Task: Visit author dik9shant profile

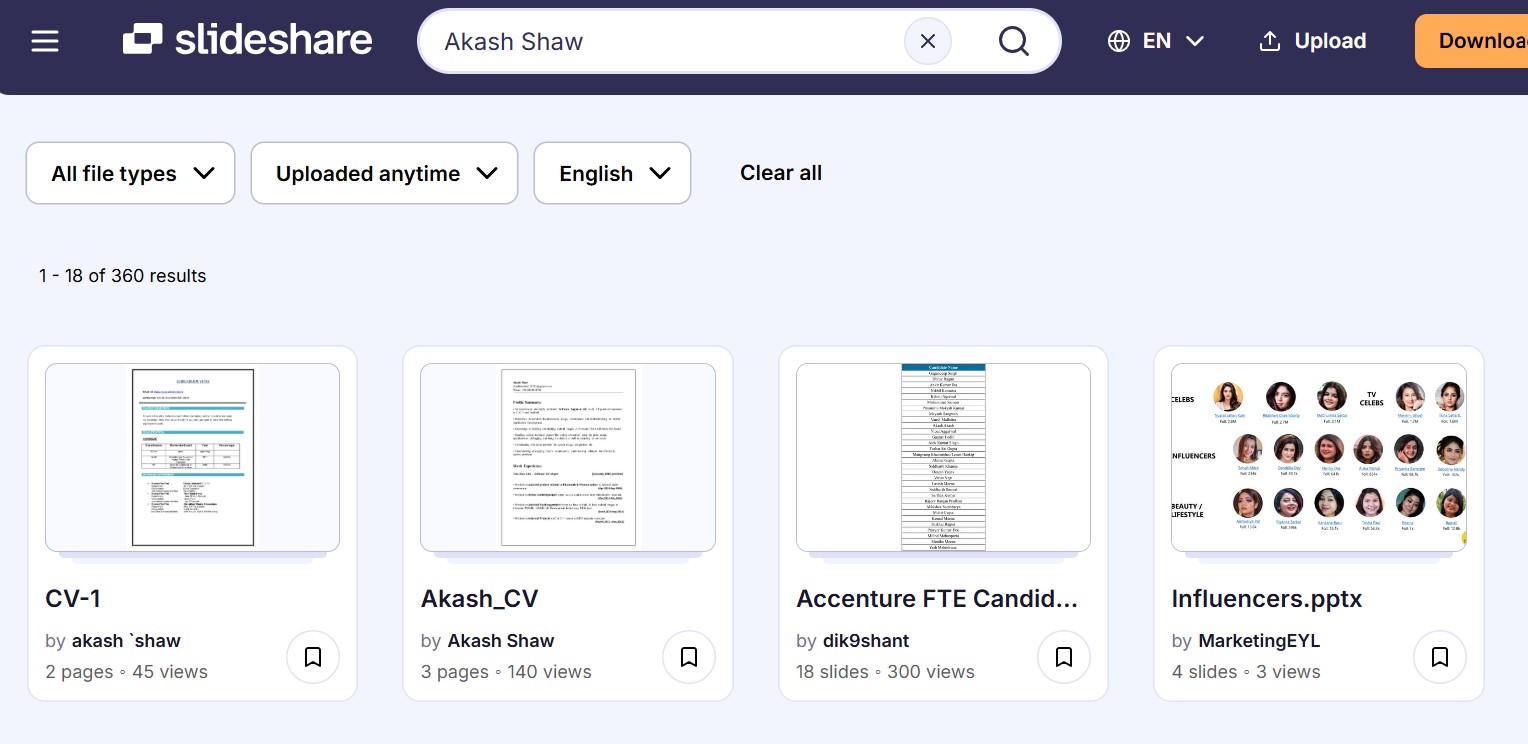Action: pos(868,641)
